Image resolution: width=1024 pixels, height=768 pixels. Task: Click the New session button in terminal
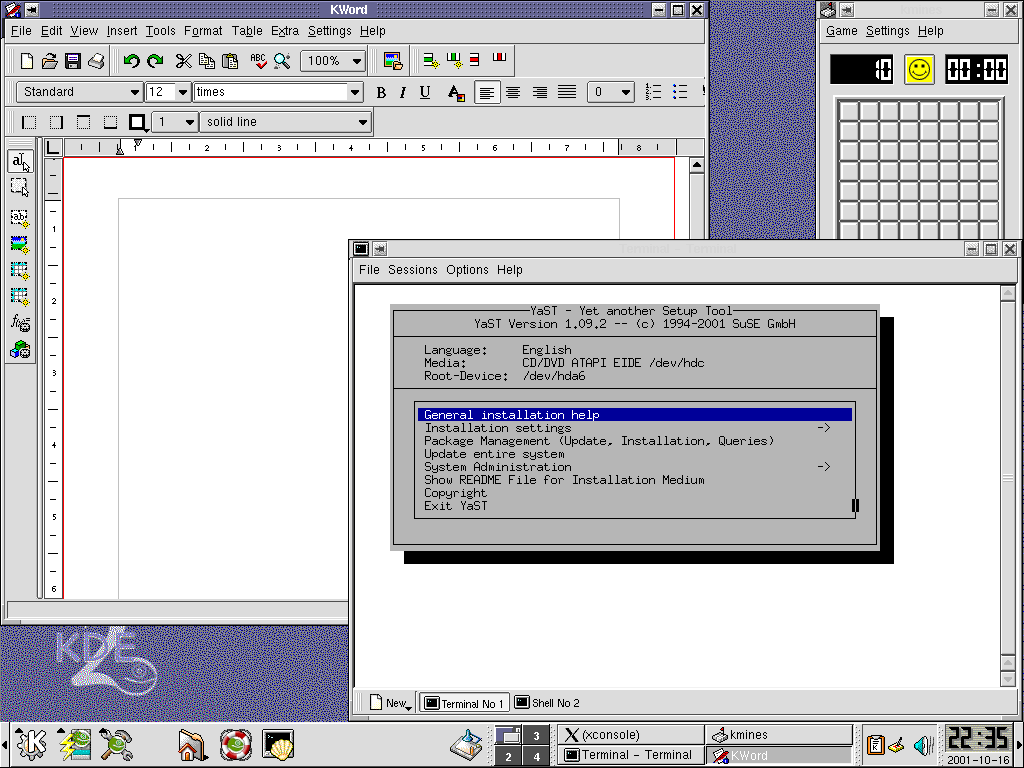click(389, 703)
